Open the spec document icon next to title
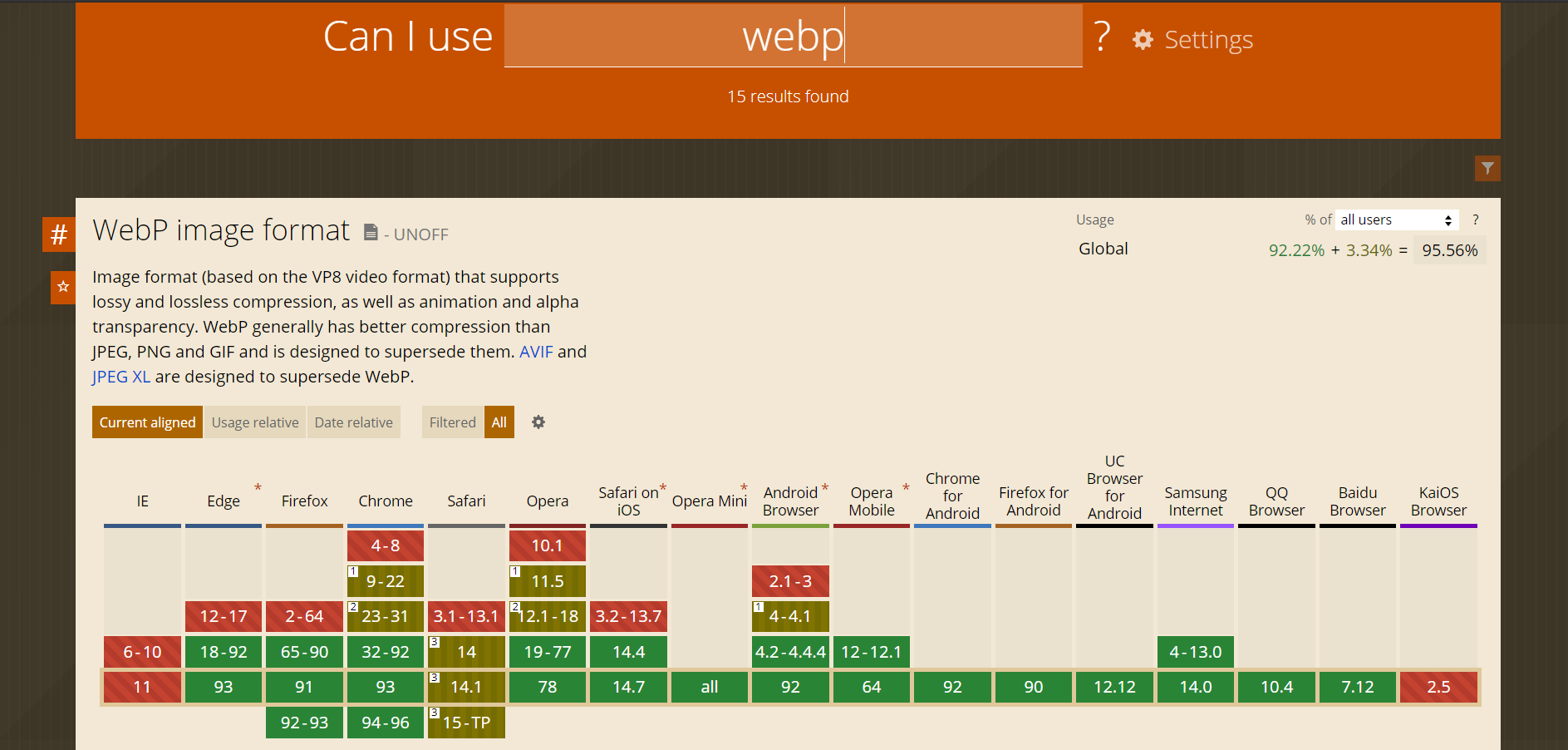 [371, 232]
